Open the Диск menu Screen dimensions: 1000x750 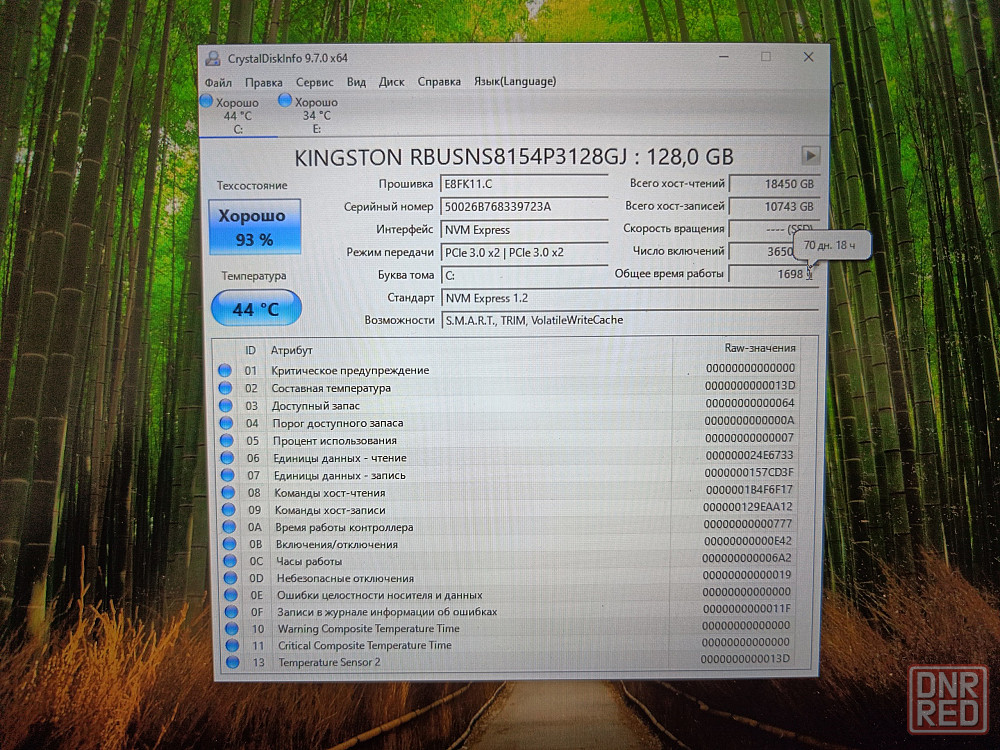point(392,82)
